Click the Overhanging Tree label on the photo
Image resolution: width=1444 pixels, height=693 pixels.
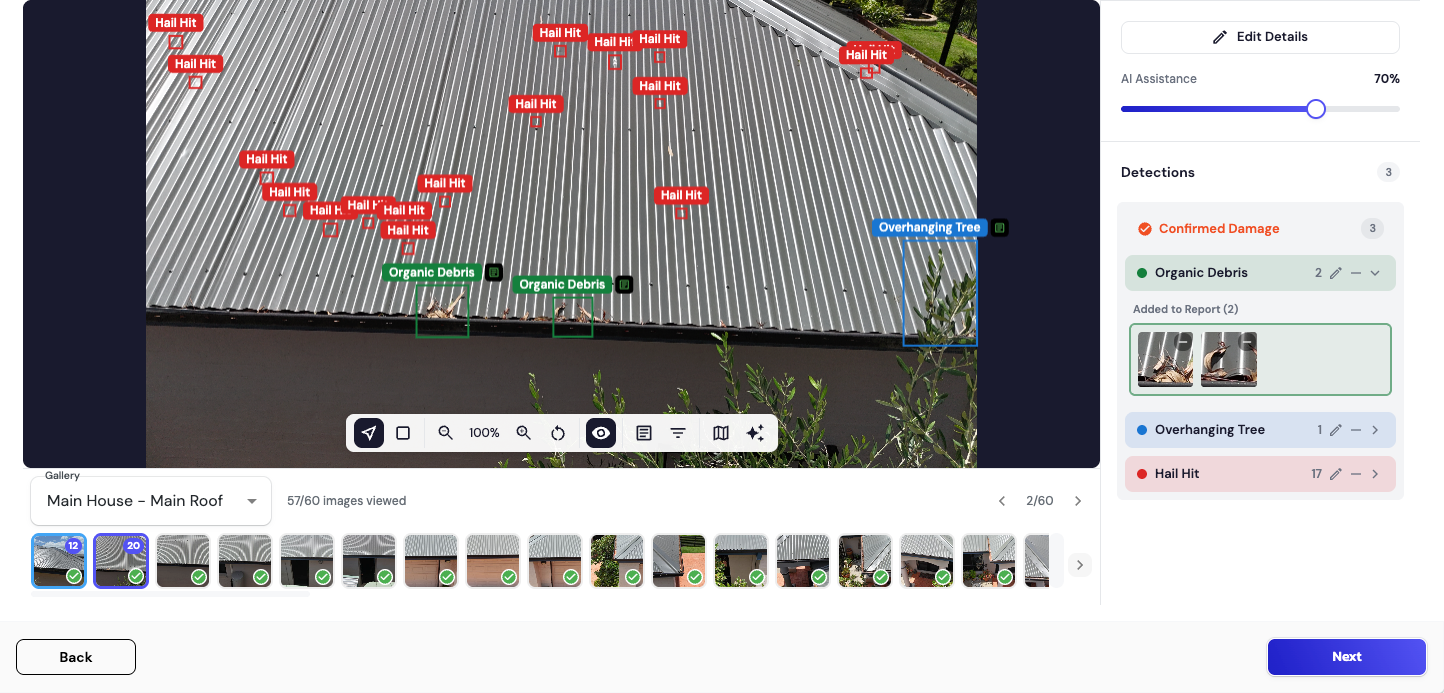(929, 228)
